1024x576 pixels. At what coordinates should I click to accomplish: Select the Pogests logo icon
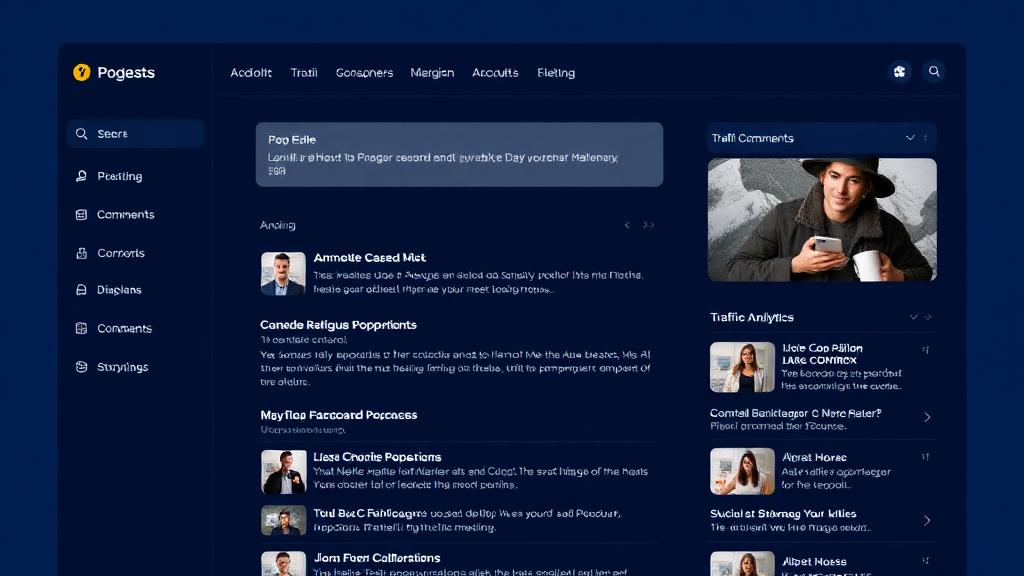81,72
